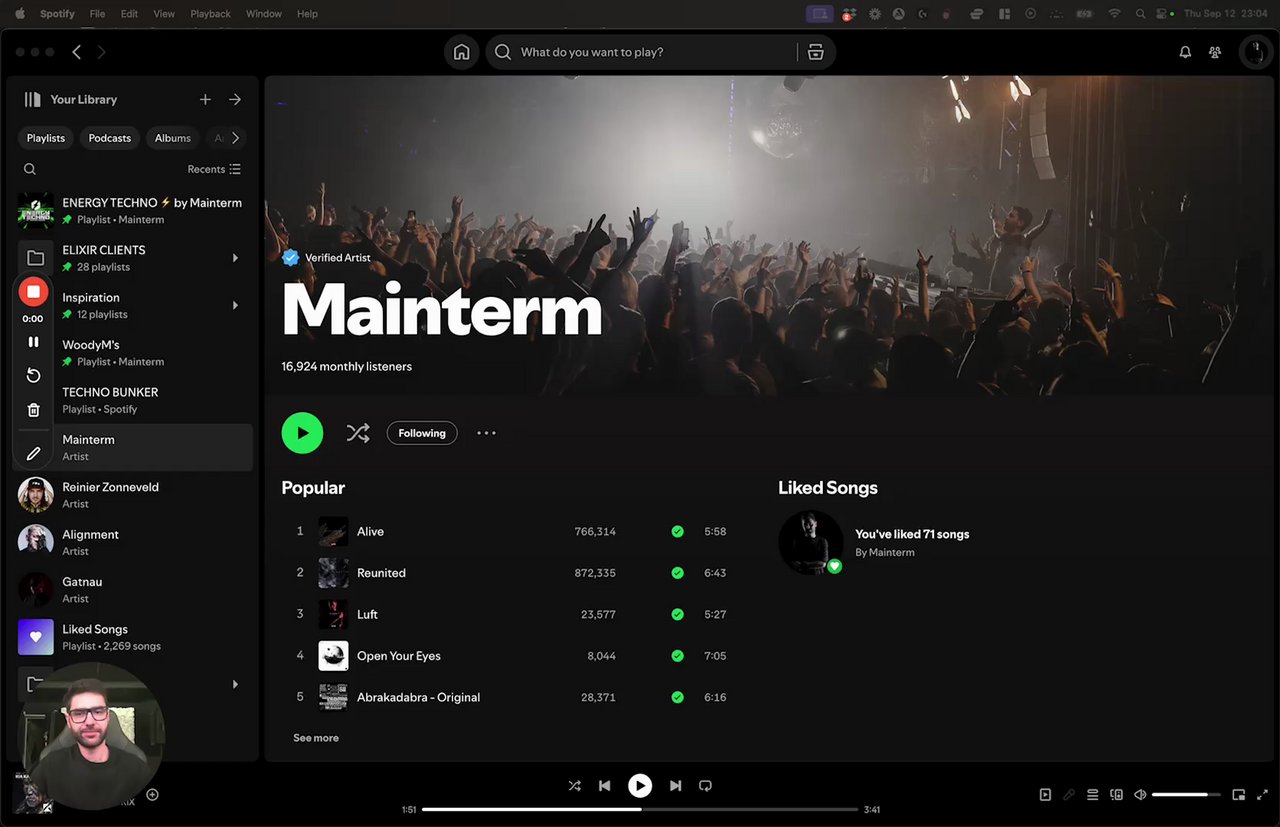Open You've liked 71 songs

coord(912,534)
